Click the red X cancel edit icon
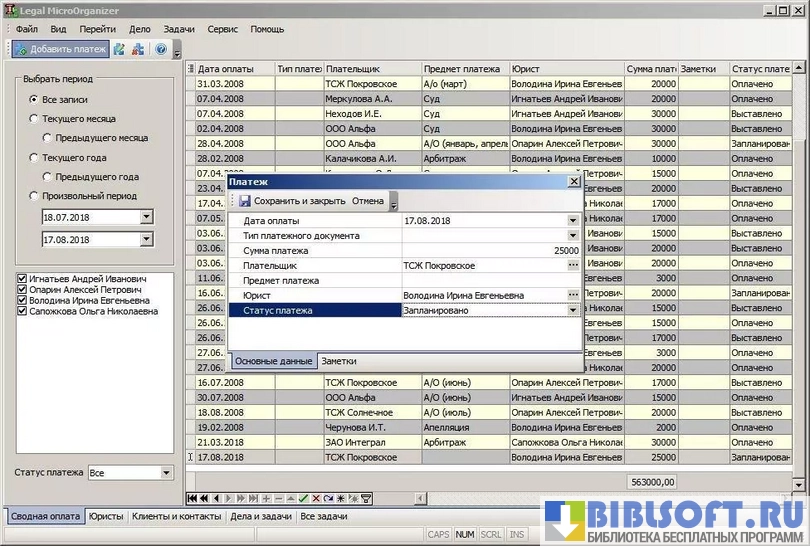This screenshot has height=546, width=810. [x=316, y=498]
